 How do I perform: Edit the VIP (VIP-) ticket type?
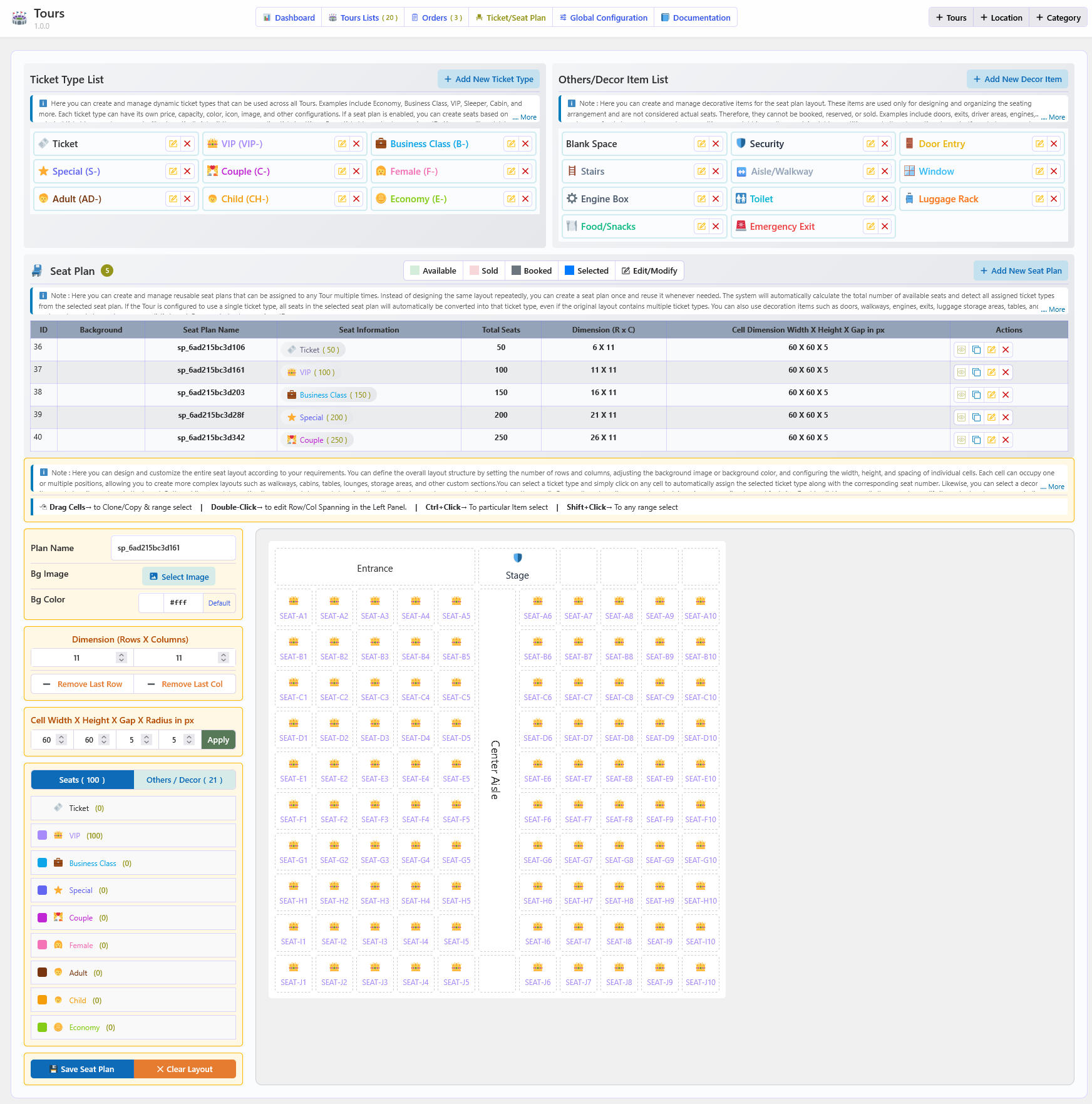click(x=342, y=144)
